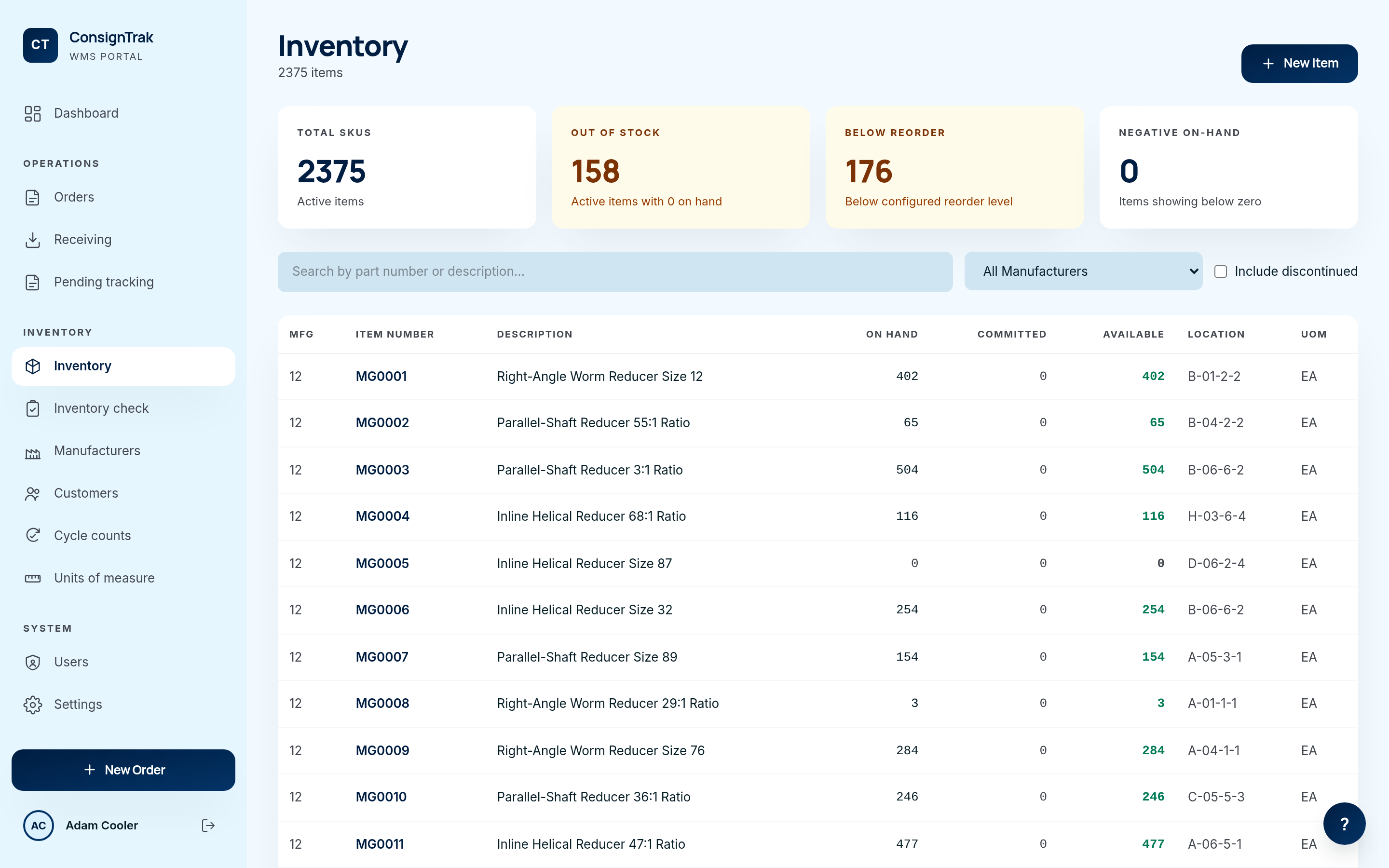Open Users under System
The height and width of the screenshot is (868, 1389).
(71, 661)
